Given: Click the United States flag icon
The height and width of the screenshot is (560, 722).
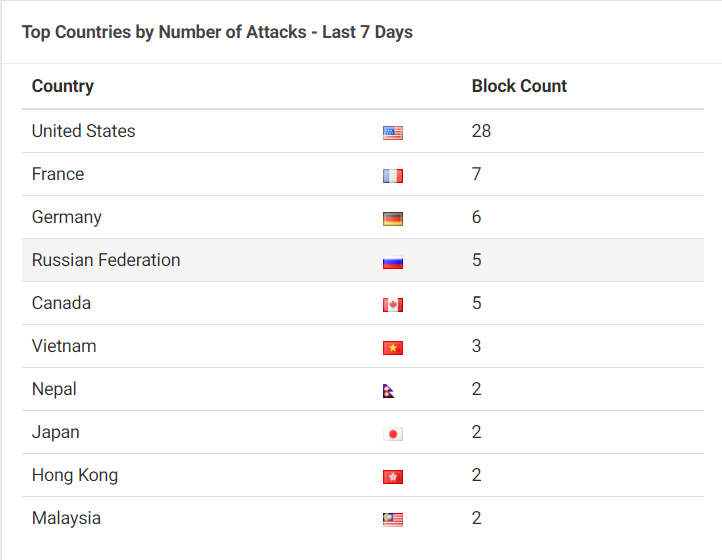Looking at the screenshot, I should pos(393,133).
